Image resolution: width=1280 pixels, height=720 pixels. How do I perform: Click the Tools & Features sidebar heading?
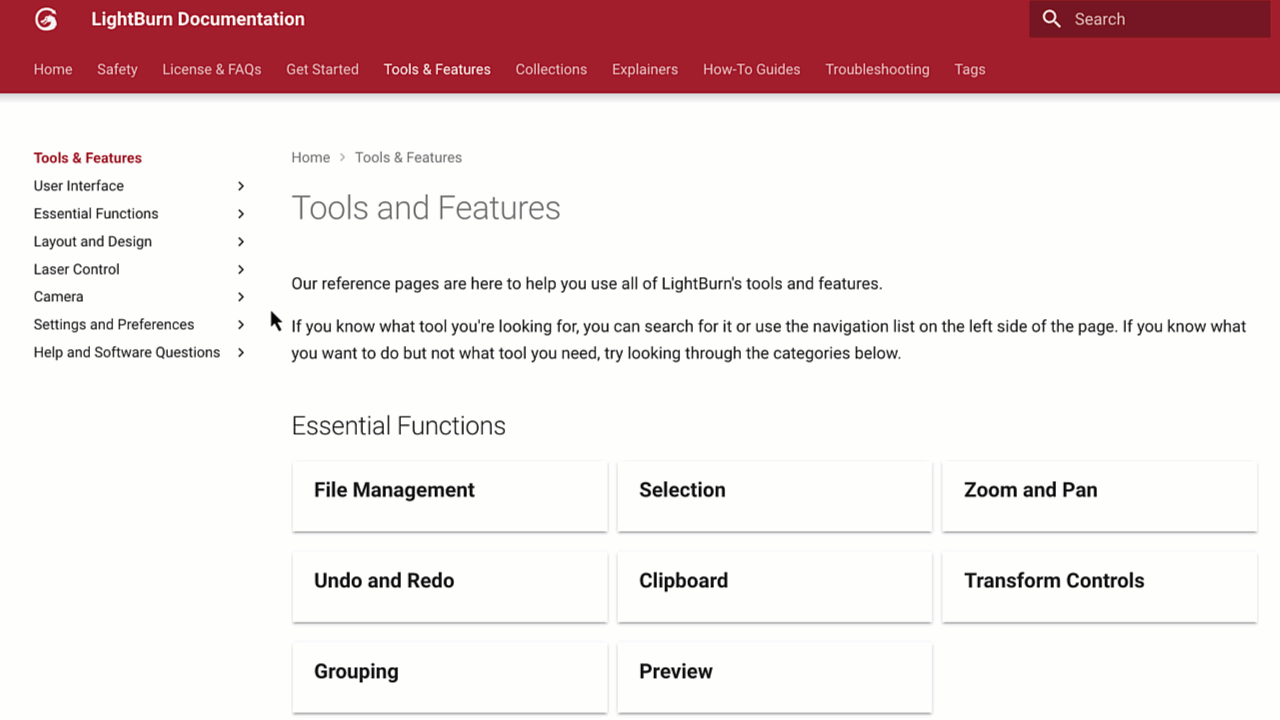[88, 158]
